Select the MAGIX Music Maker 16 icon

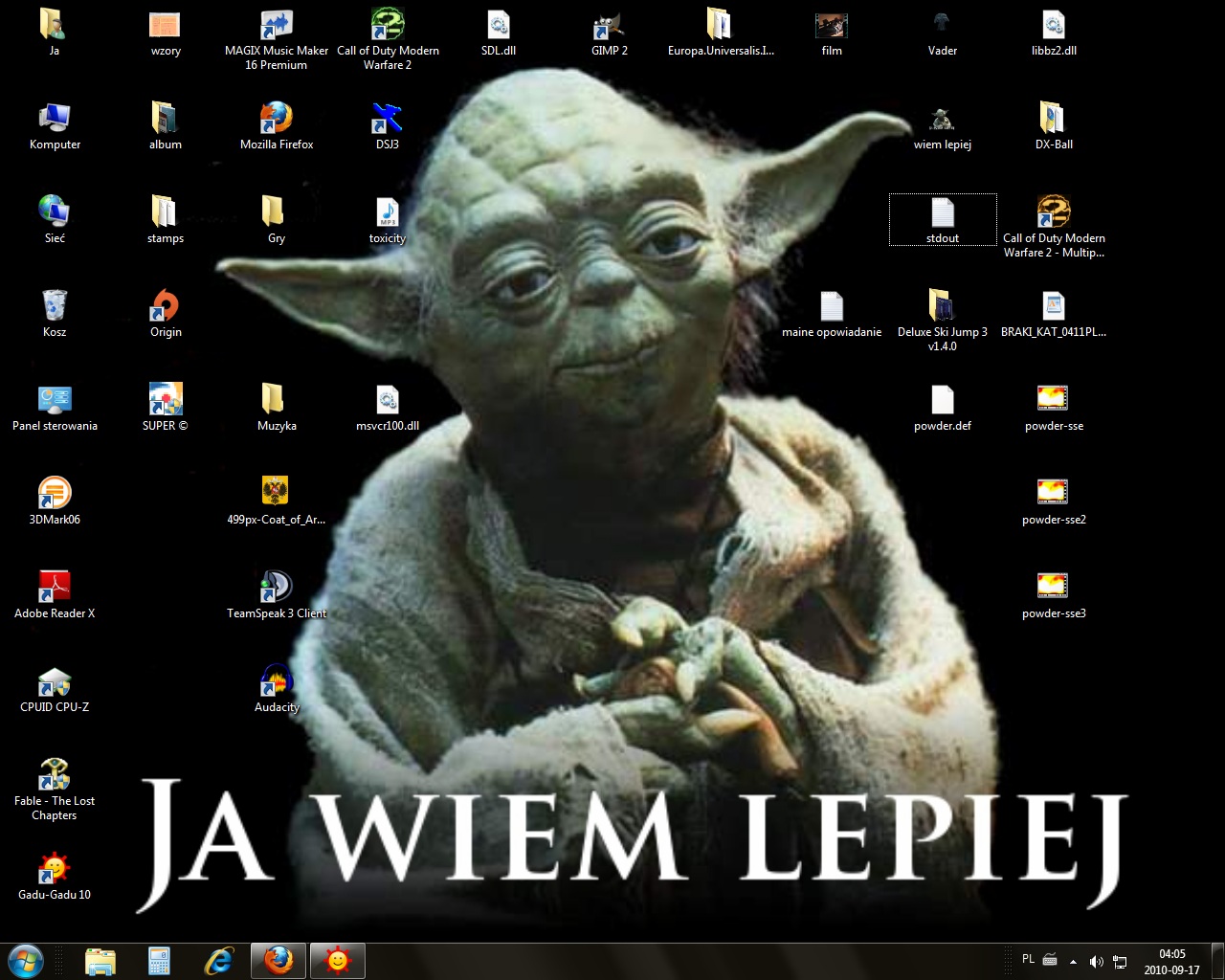277,39
